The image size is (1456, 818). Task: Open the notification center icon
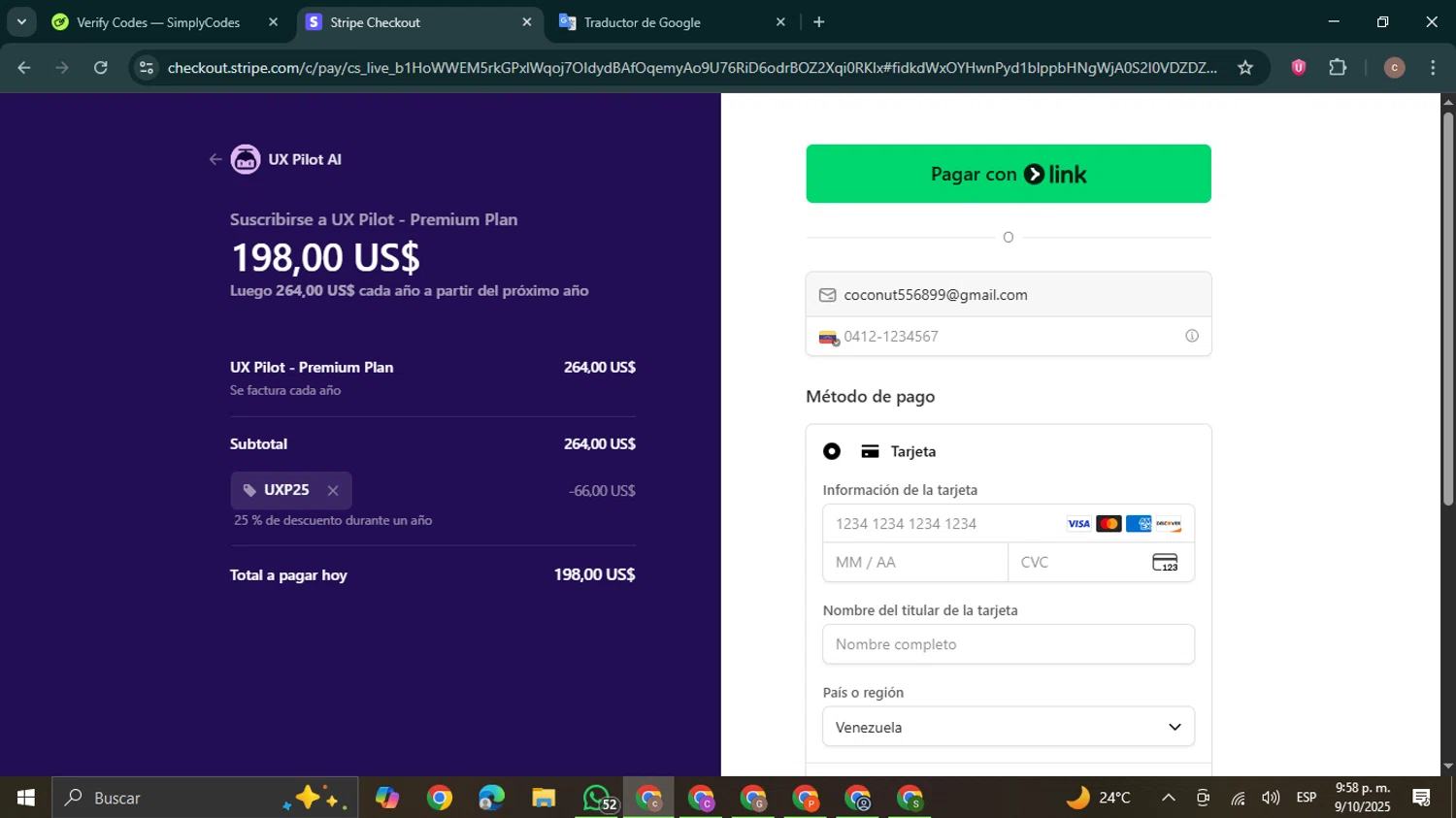tap(1422, 798)
